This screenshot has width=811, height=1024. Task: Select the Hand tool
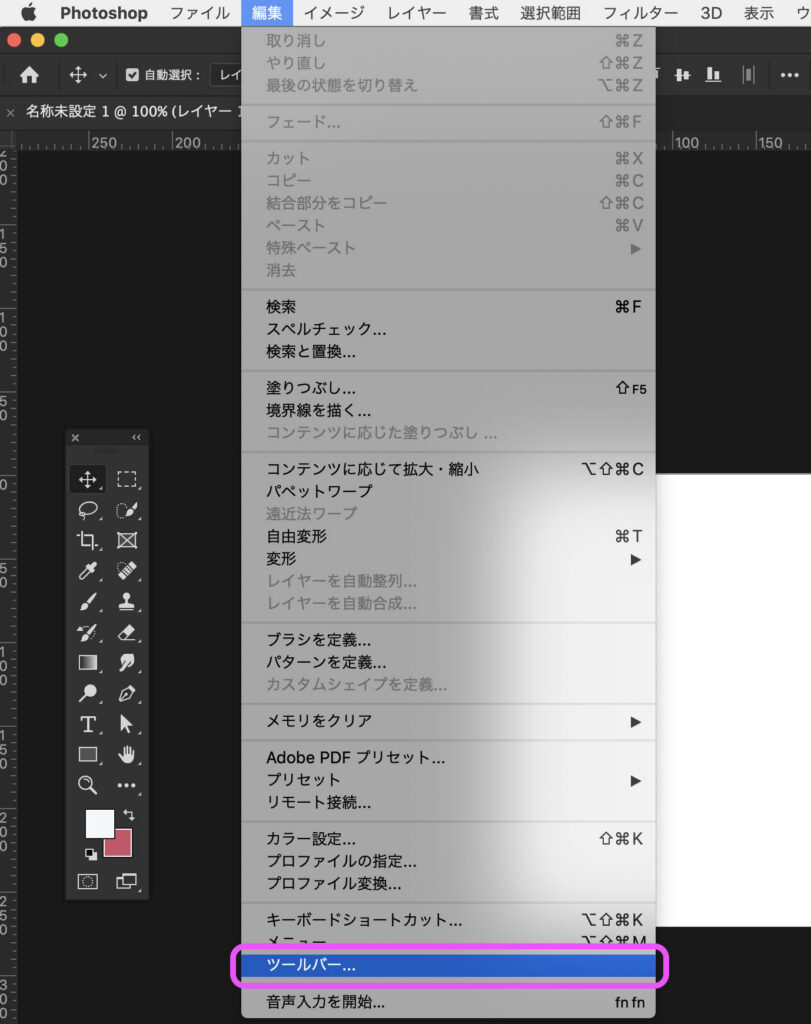126,754
